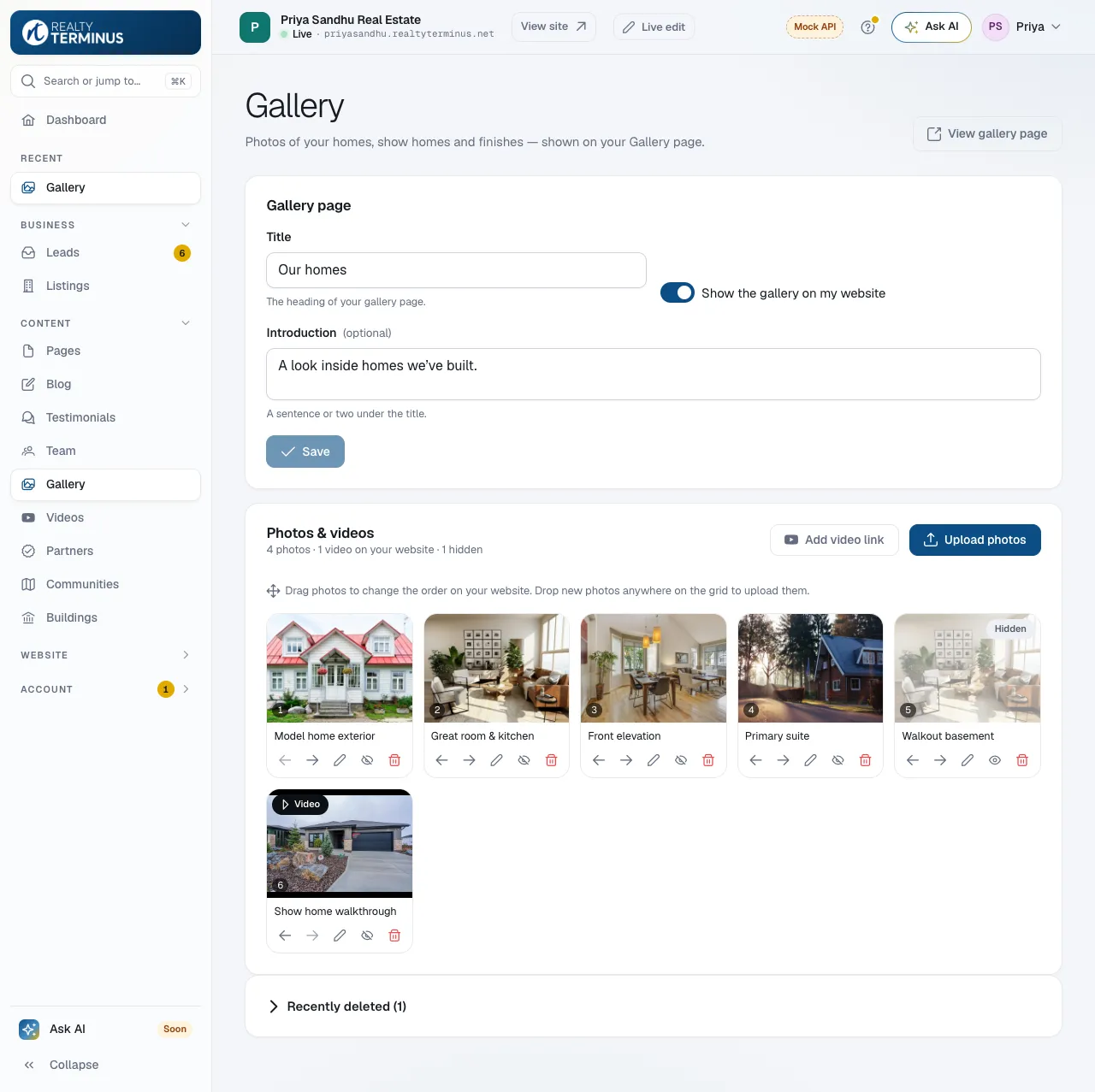Collapse the Business sidebar section
Viewport: 1095px width, 1092px height.
[x=186, y=225]
